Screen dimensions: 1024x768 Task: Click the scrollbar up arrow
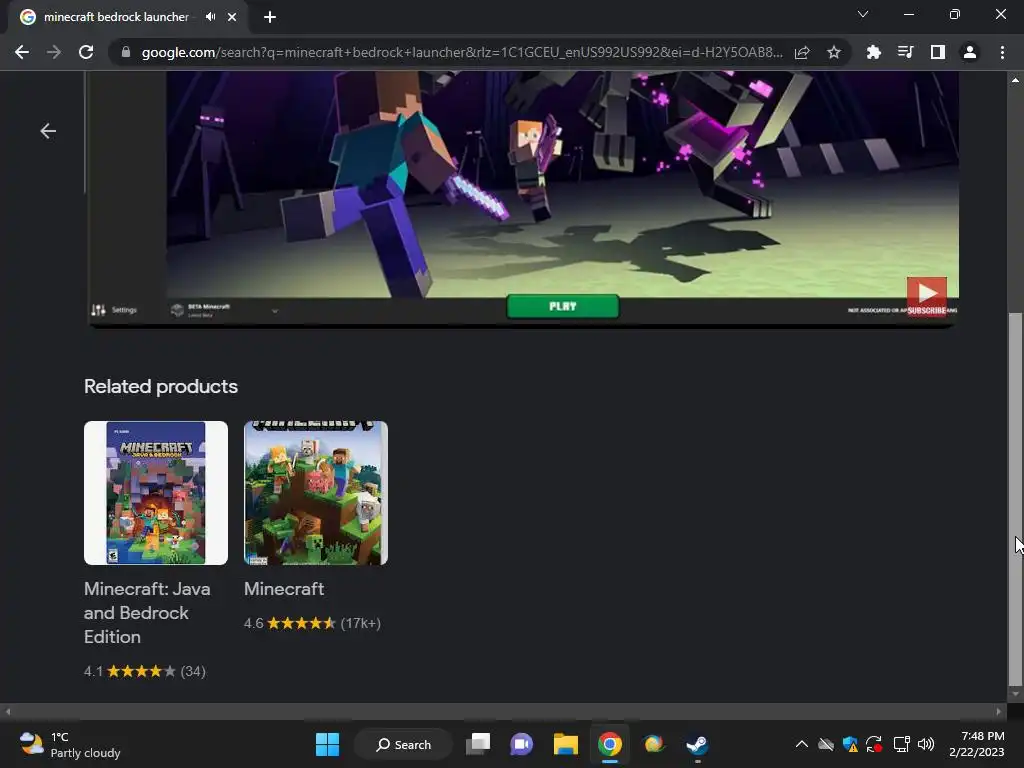pyautogui.click(x=1015, y=80)
